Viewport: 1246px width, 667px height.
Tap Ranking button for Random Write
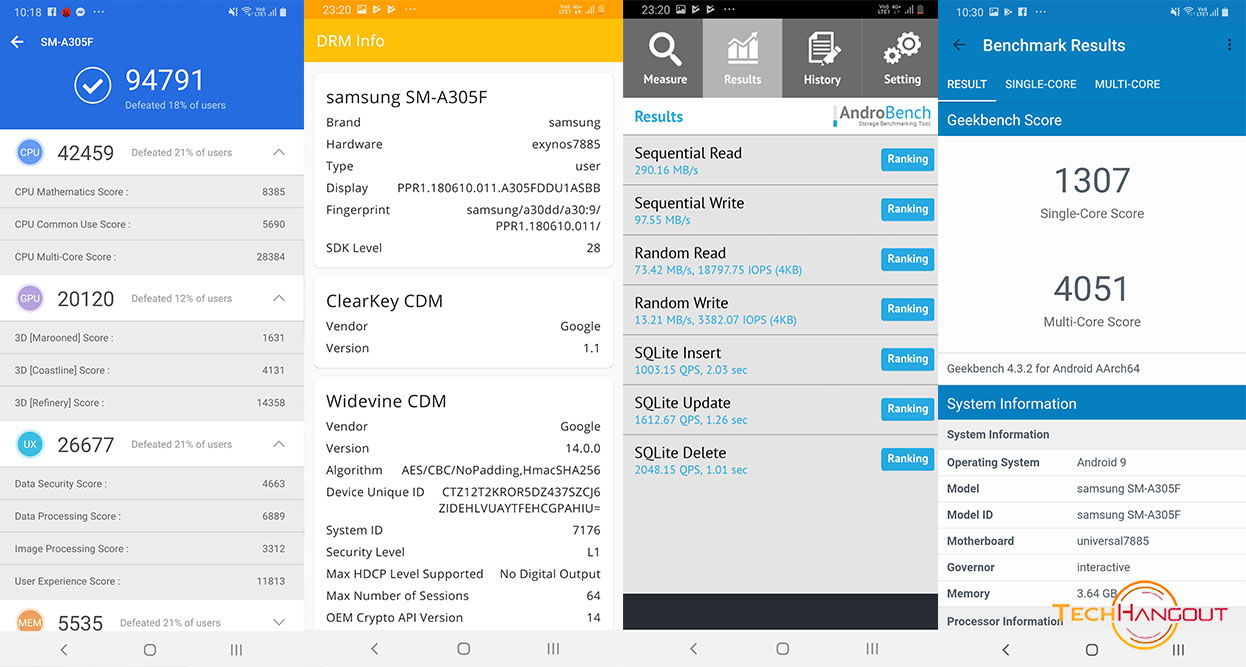pos(908,309)
